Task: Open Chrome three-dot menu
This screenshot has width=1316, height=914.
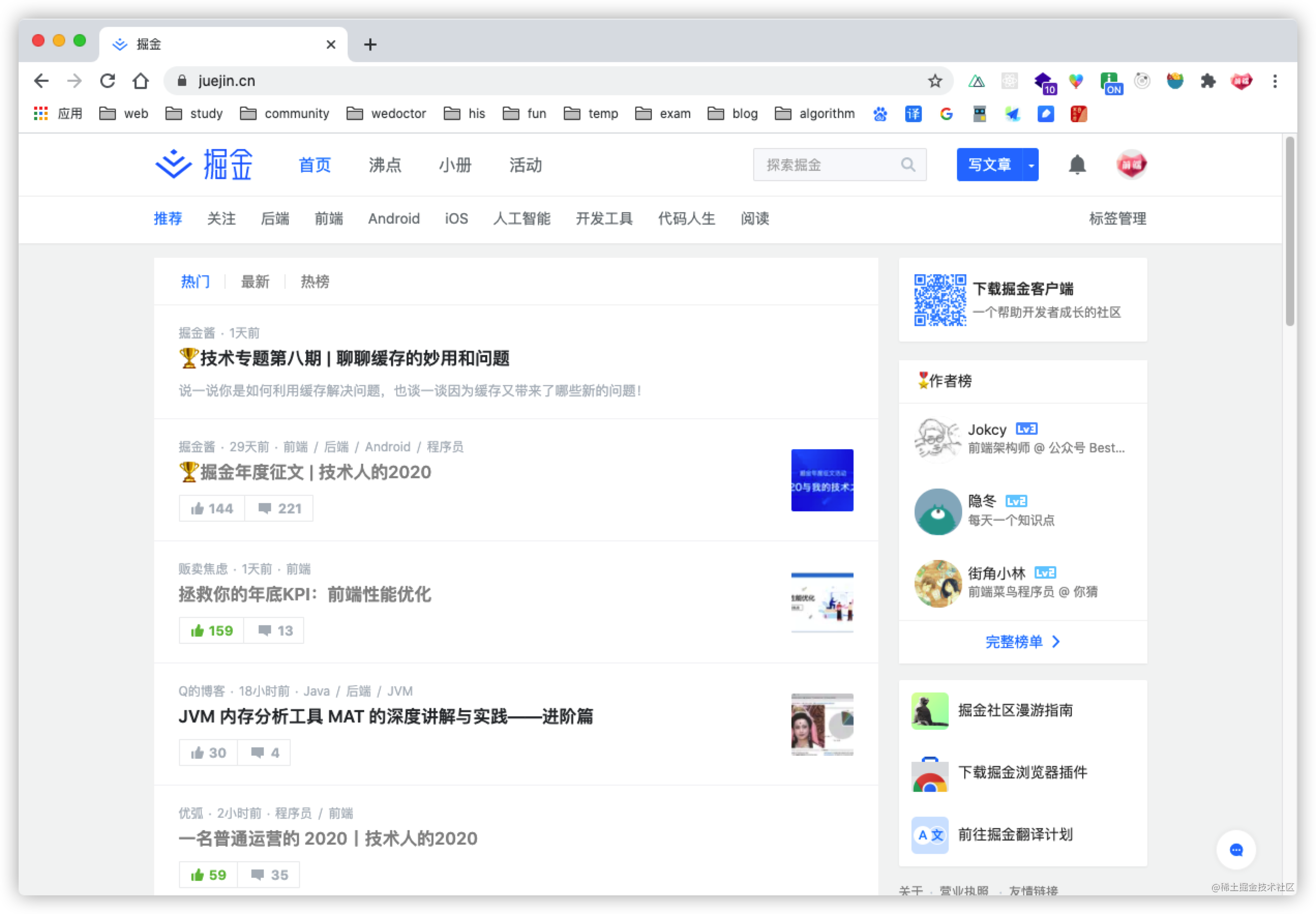Action: point(1274,81)
